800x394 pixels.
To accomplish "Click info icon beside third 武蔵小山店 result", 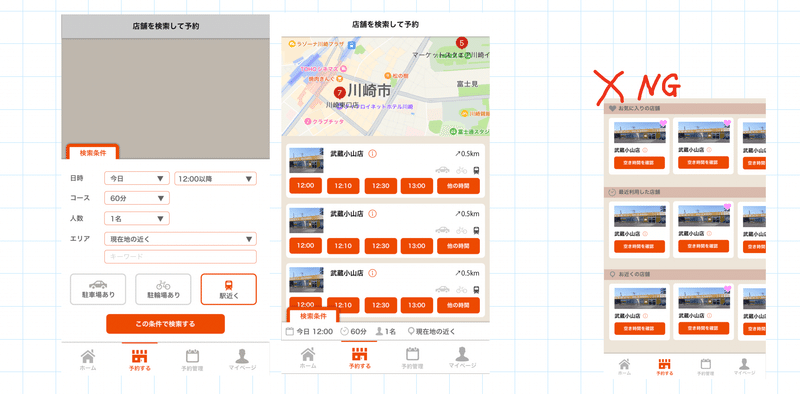I will coord(372,273).
